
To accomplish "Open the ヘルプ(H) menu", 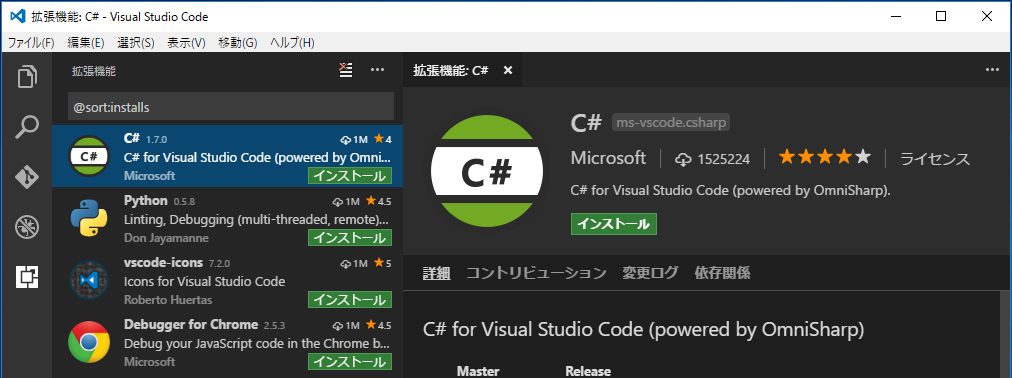I will [292, 43].
